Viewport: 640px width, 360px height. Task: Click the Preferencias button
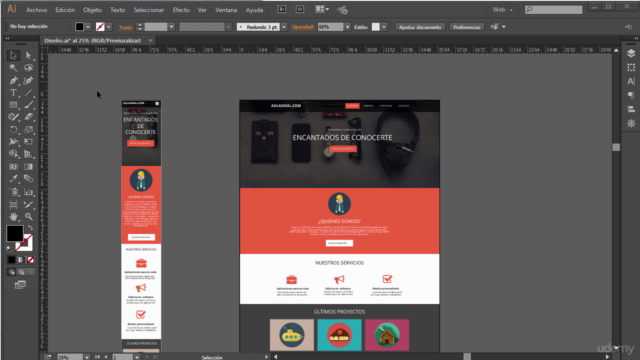[467, 27]
